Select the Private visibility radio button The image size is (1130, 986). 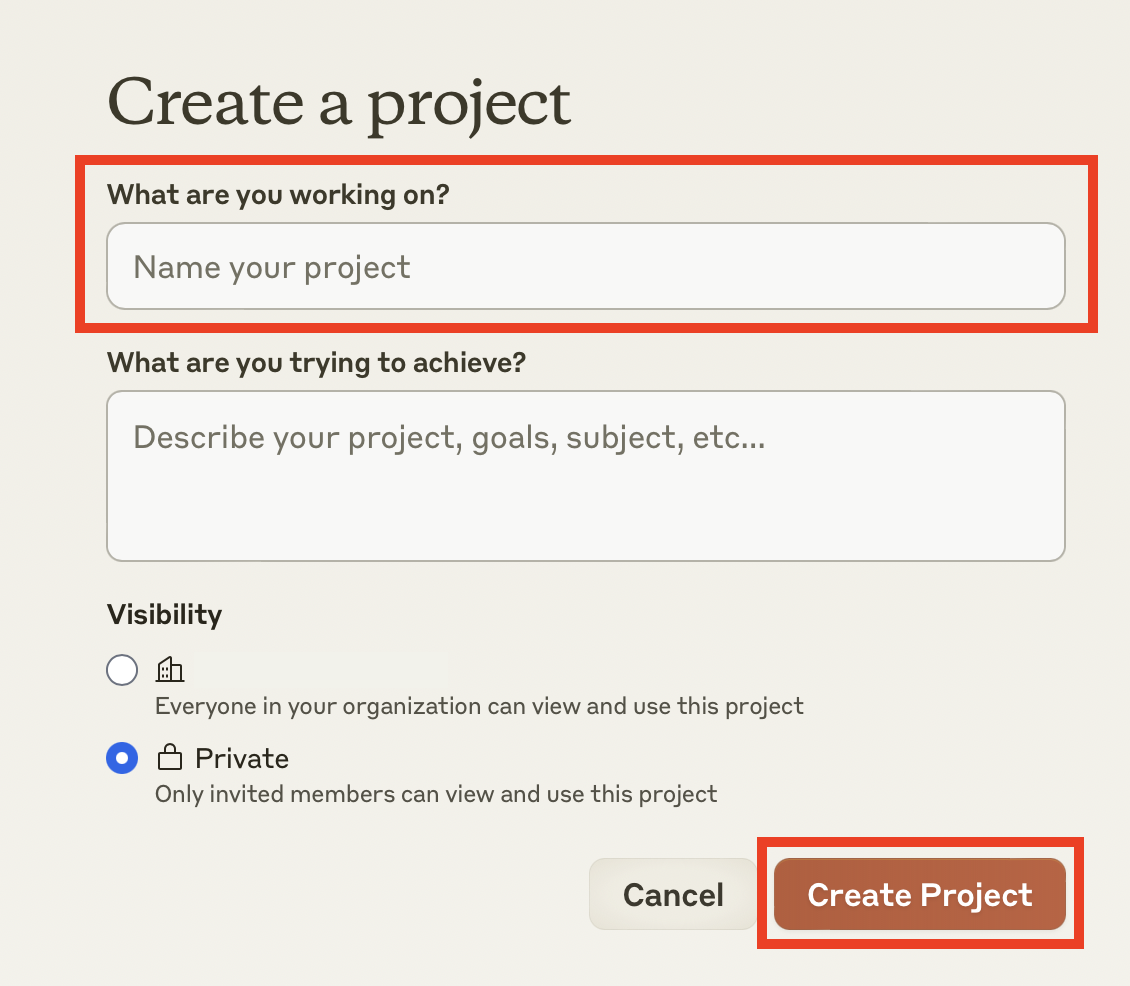tap(122, 757)
